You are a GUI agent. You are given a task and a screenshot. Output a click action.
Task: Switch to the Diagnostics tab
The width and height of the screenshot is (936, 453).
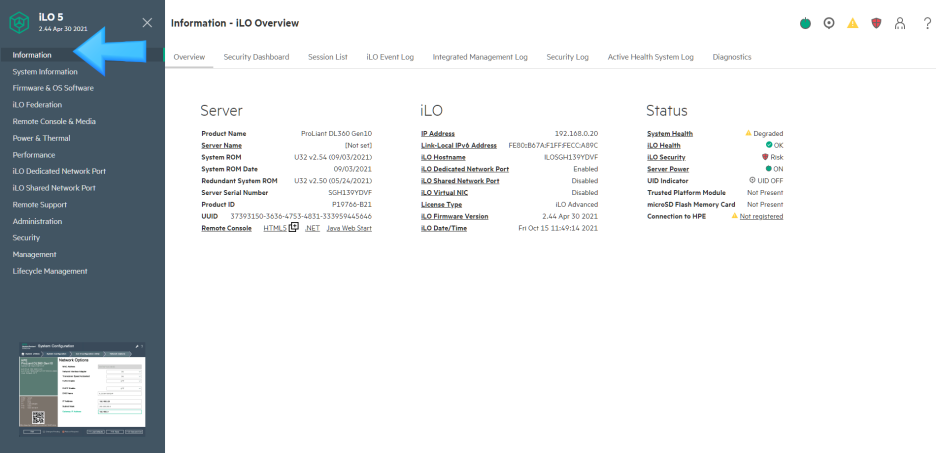tap(732, 57)
